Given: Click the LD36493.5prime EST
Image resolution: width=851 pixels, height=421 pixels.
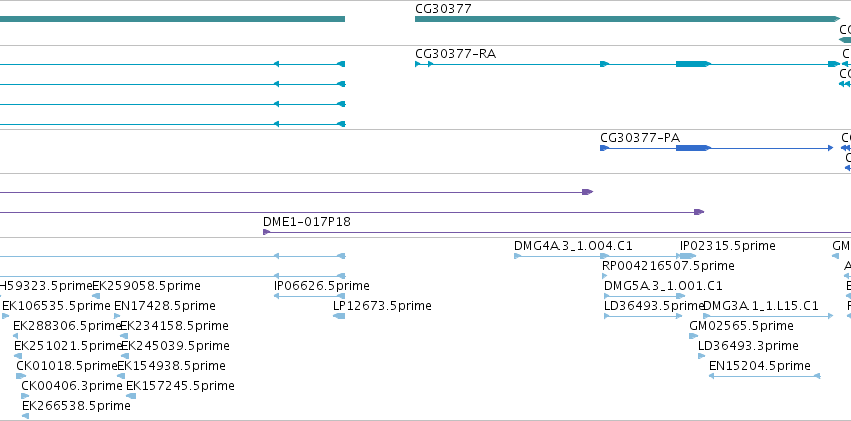Looking at the screenshot, I should click(x=643, y=316).
